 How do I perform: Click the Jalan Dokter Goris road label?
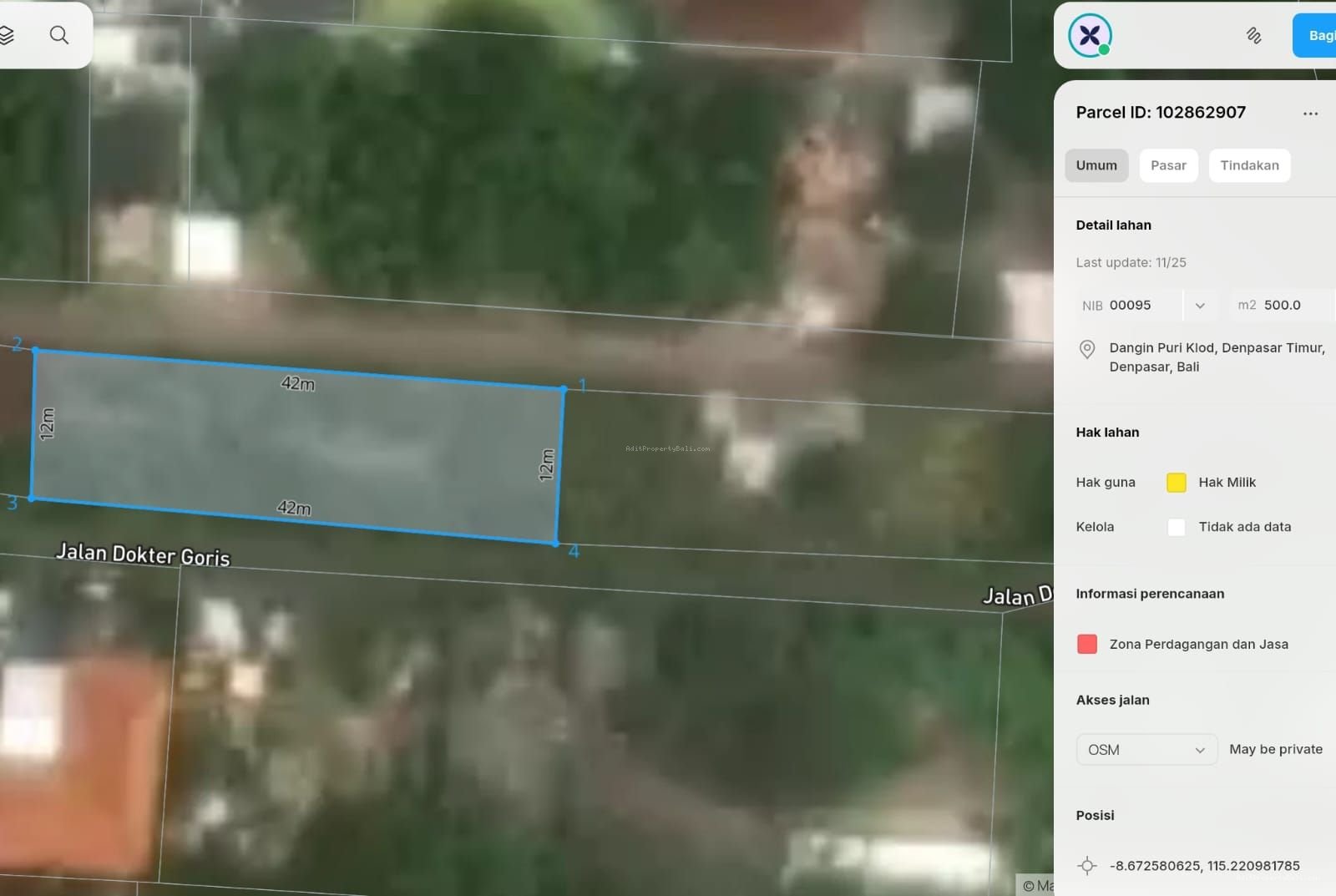click(143, 554)
